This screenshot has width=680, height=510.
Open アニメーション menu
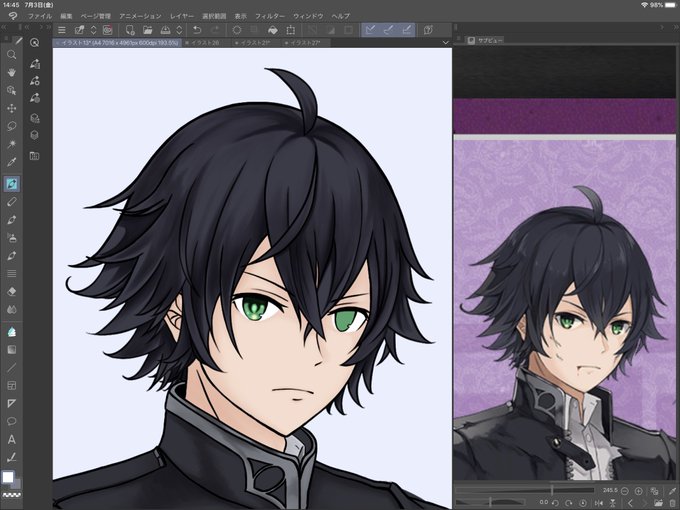click(x=140, y=16)
